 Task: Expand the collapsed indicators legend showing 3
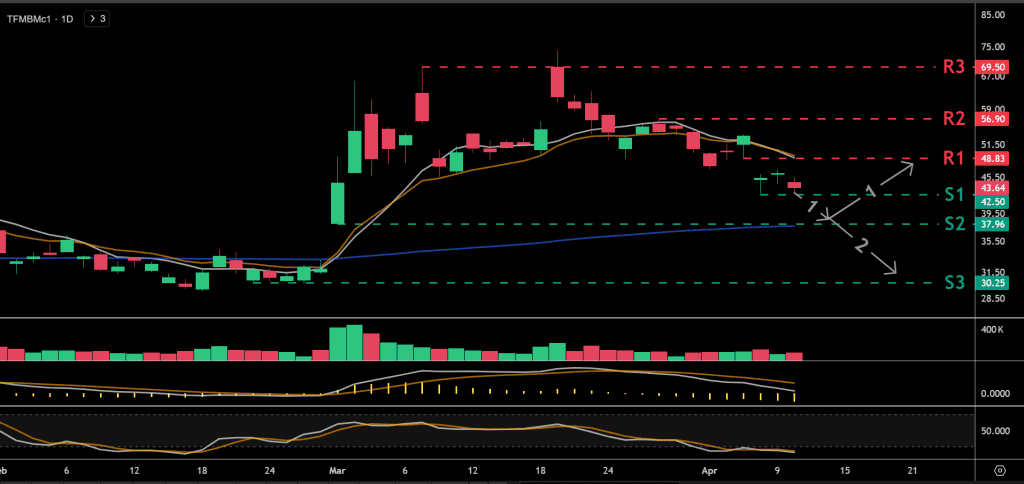pos(98,19)
